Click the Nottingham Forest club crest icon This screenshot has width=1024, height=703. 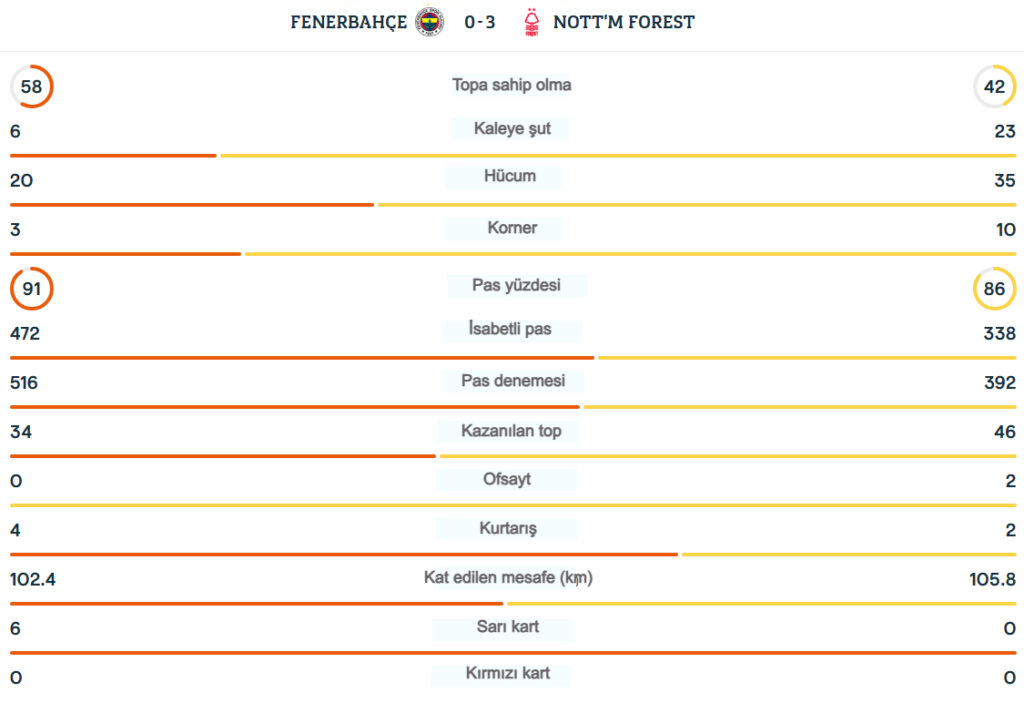point(531,22)
